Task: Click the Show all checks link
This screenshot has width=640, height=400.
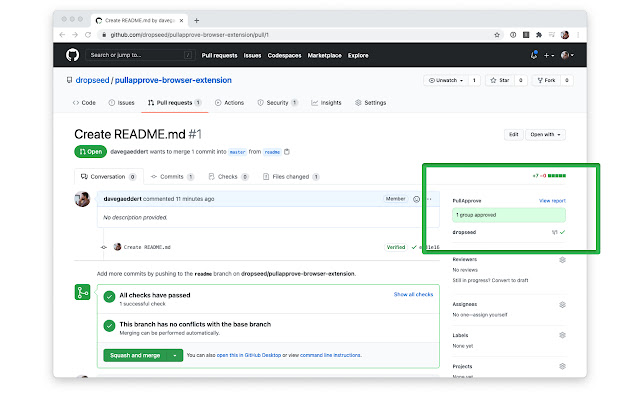Action: [x=413, y=295]
